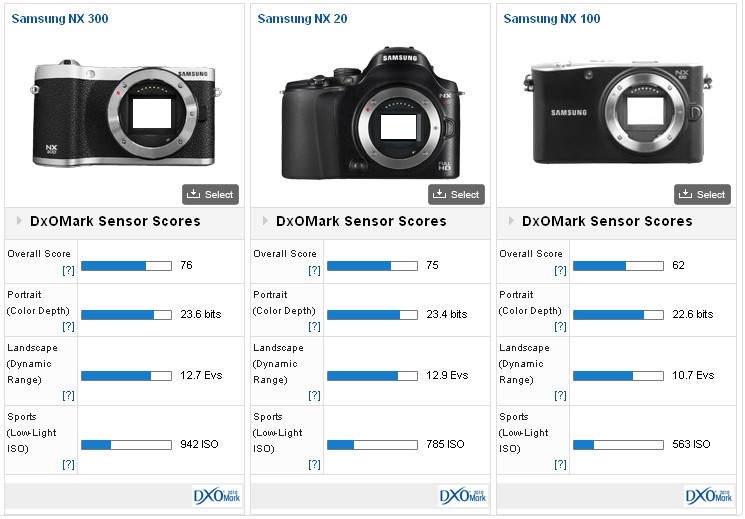The height and width of the screenshot is (519, 745).
Task: Click the Samsung NX 100 camera photo
Action: (x=618, y=113)
